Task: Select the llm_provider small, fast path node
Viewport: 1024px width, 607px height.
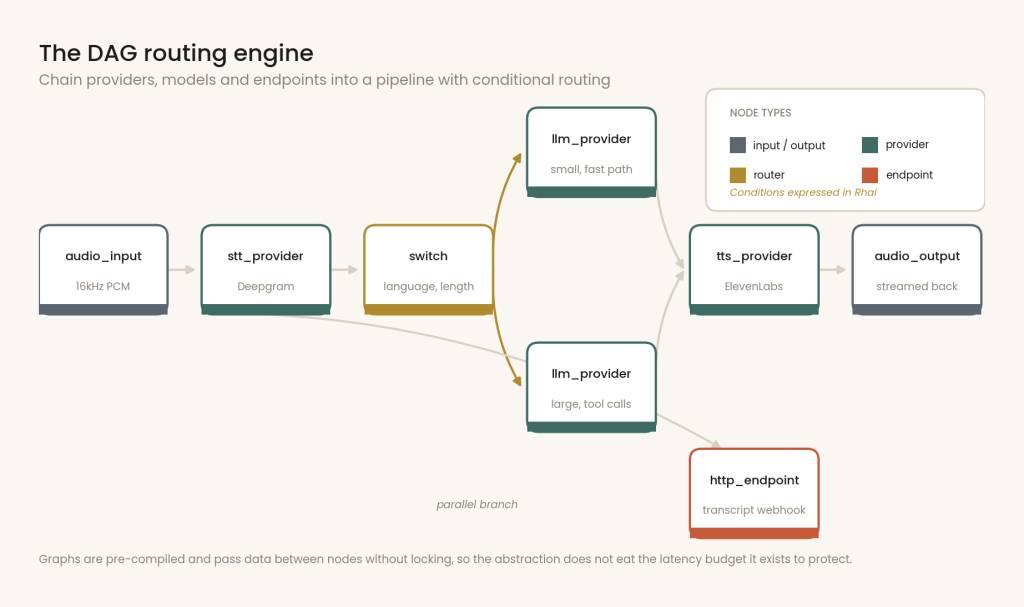Action: 591,152
